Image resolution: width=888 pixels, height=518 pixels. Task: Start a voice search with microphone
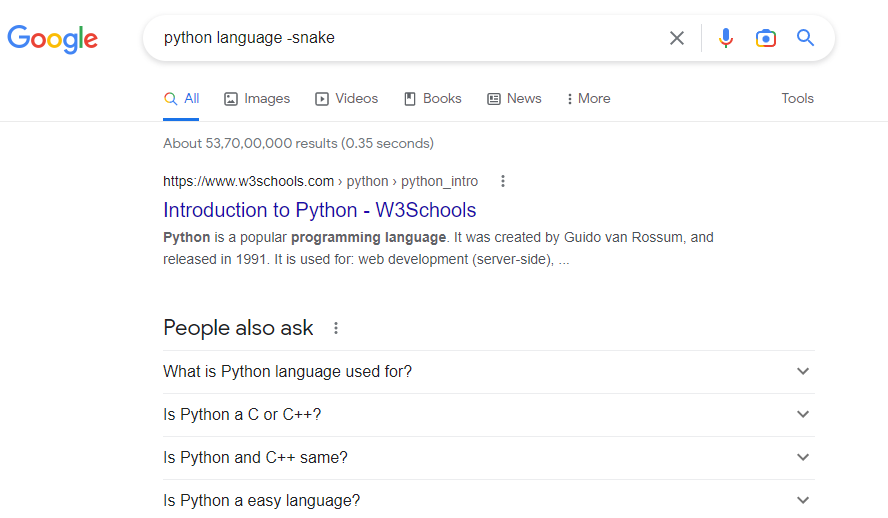pyautogui.click(x=726, y=38)
